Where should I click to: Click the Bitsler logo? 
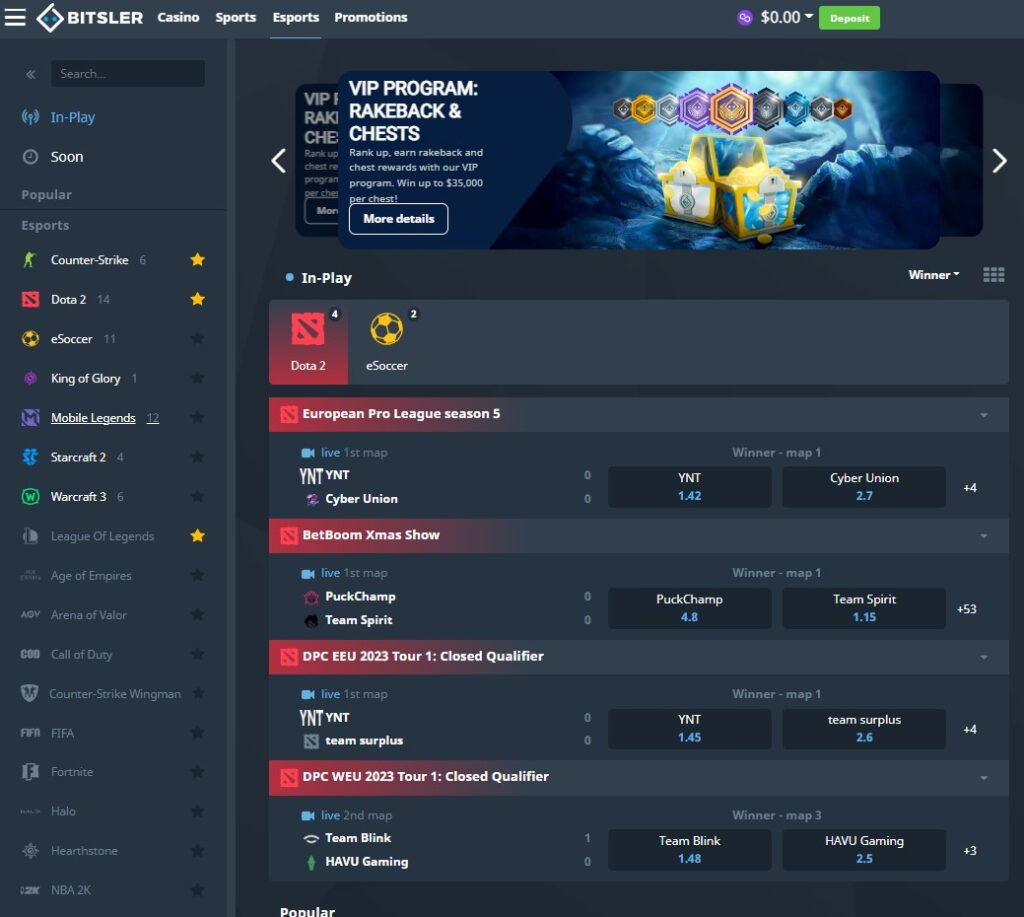[x=89, y=18]
